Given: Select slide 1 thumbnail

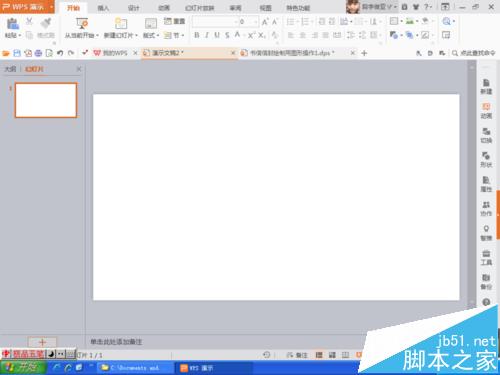Looking at the screenshot, I should pyautogui.click(x=46, y=100).
